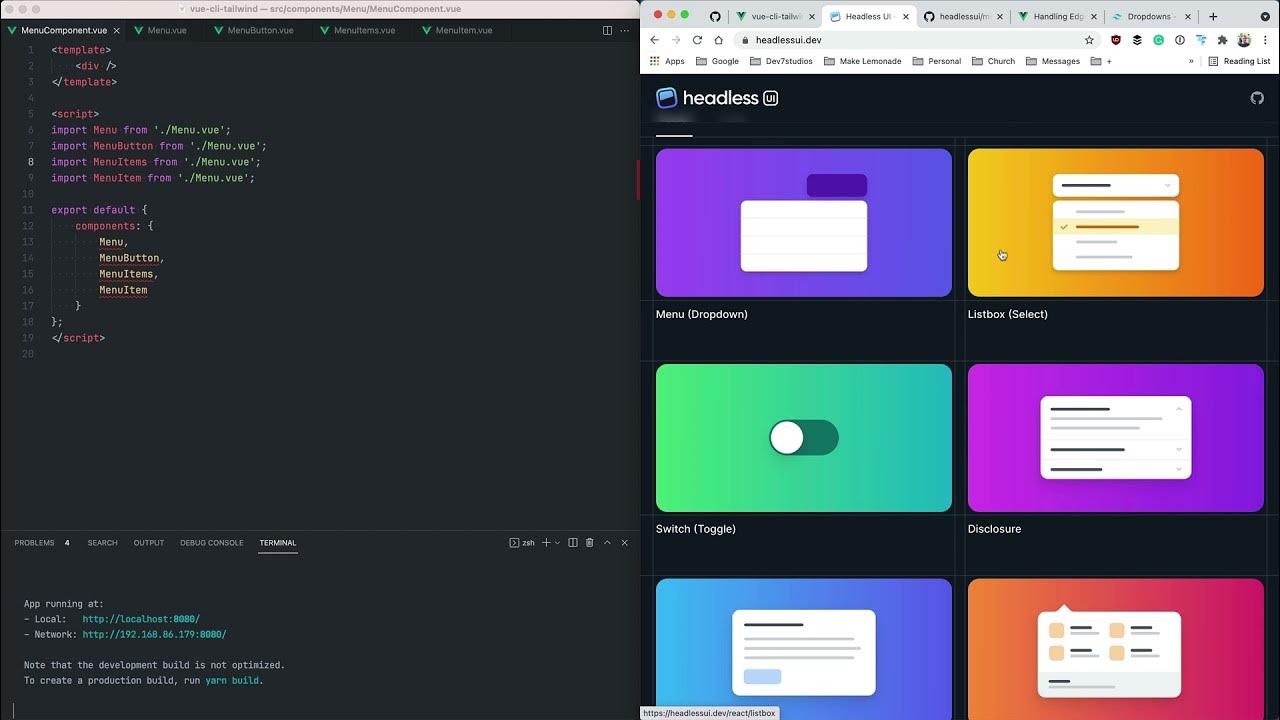Viewport: 1280px width, 720px height.
Task: Close the terminal panel with the X
Action: point(625,543)
